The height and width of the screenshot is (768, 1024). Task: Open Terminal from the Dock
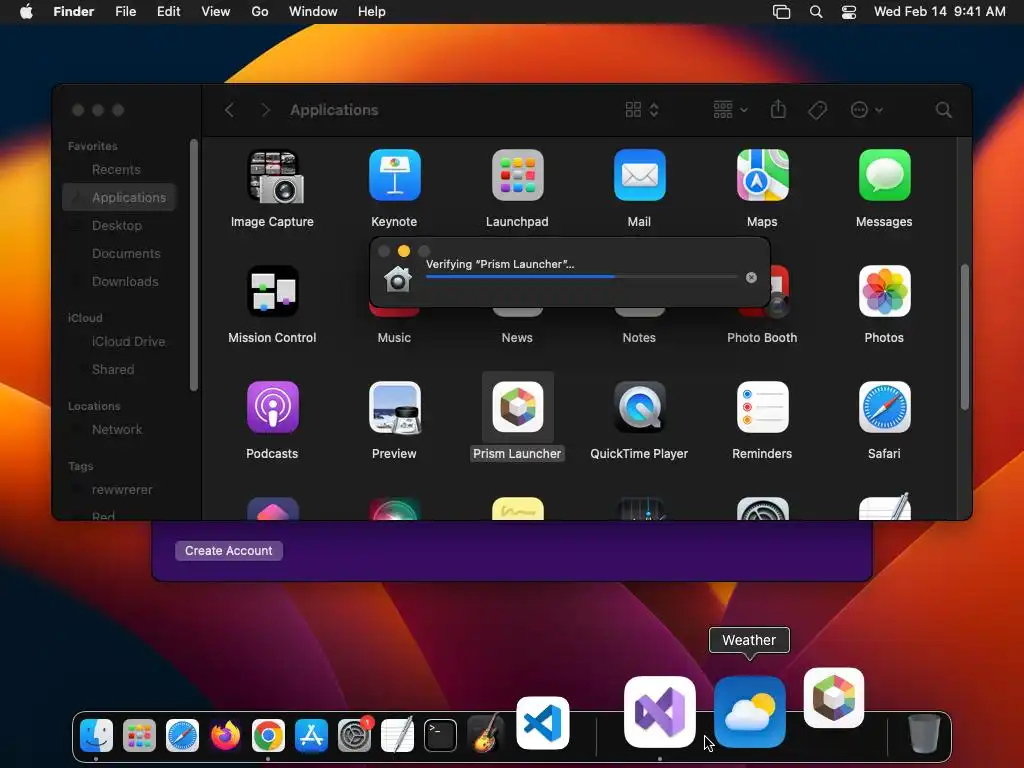point(440,736)
